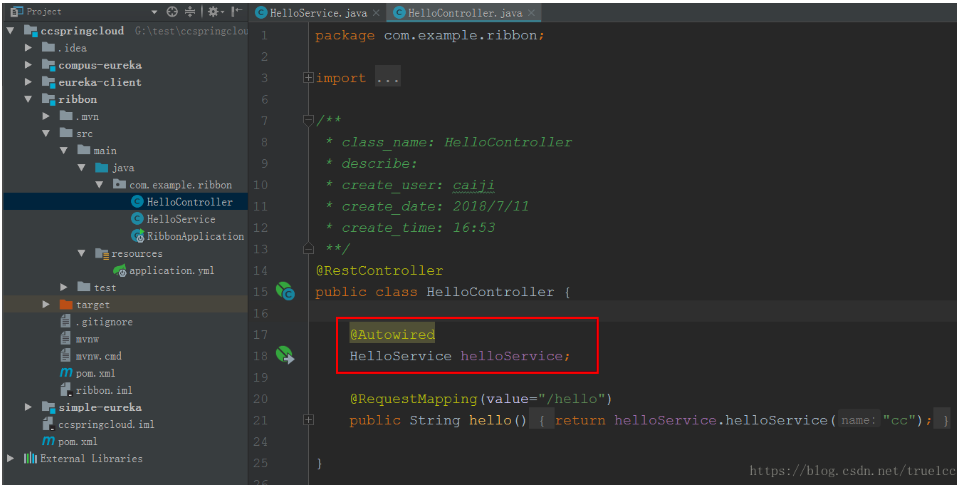The height and width of the screenshot is (486, 957).
Task: Click autowired dependency gutter icon on line 18
Action: [285, 355]
